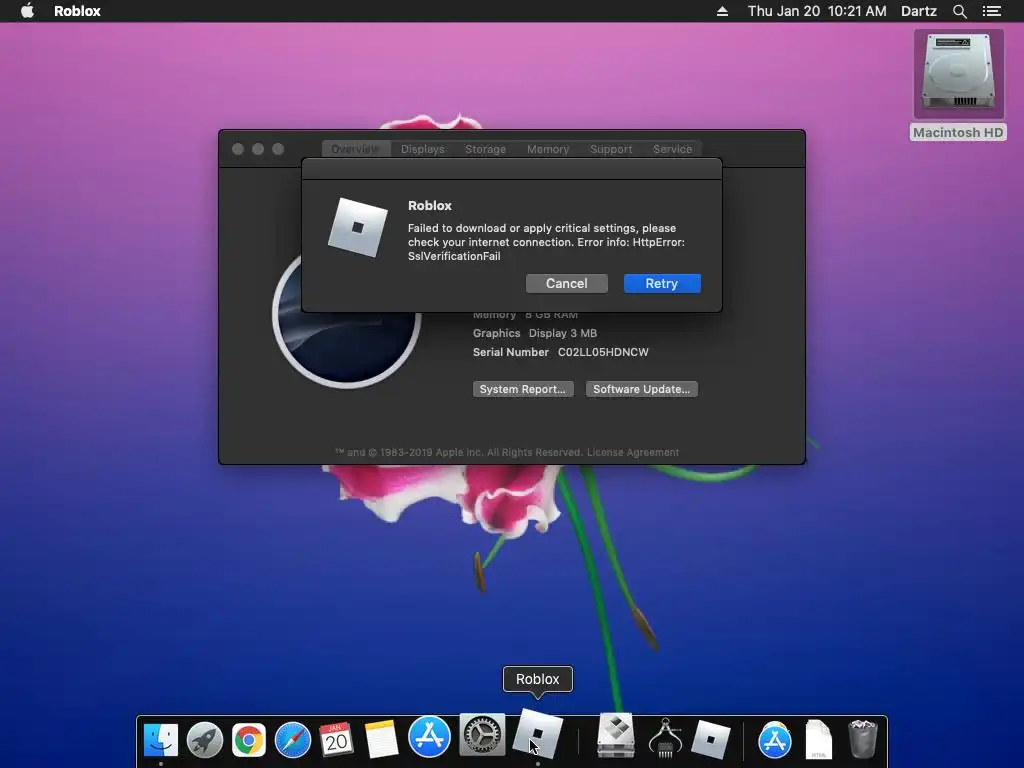Open System Preferences gear in dock
This screenshot has height=768, width=1024.
tap(483, 735)
